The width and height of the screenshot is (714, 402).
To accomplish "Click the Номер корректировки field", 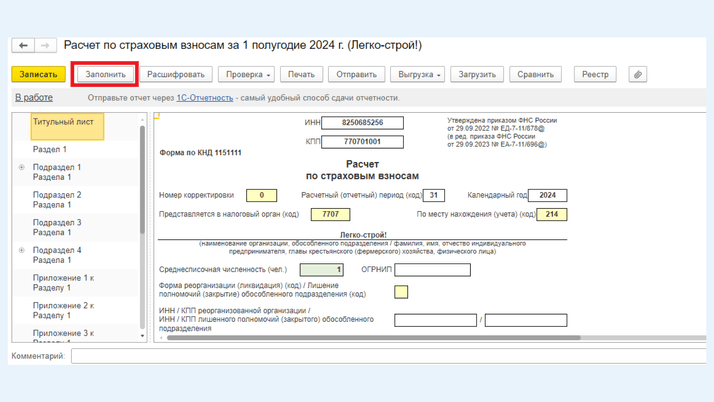I will tap(261, 195).
